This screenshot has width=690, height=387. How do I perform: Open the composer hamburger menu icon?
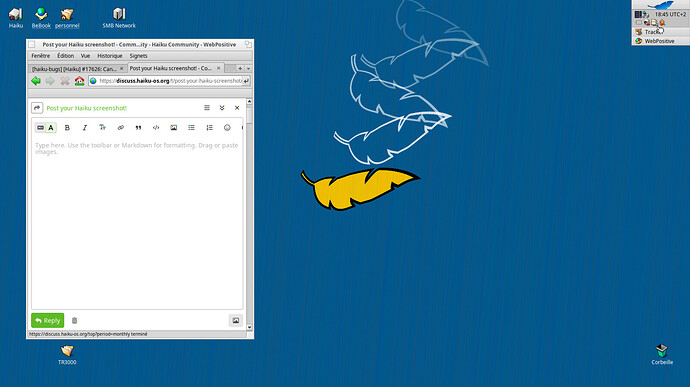207,108
